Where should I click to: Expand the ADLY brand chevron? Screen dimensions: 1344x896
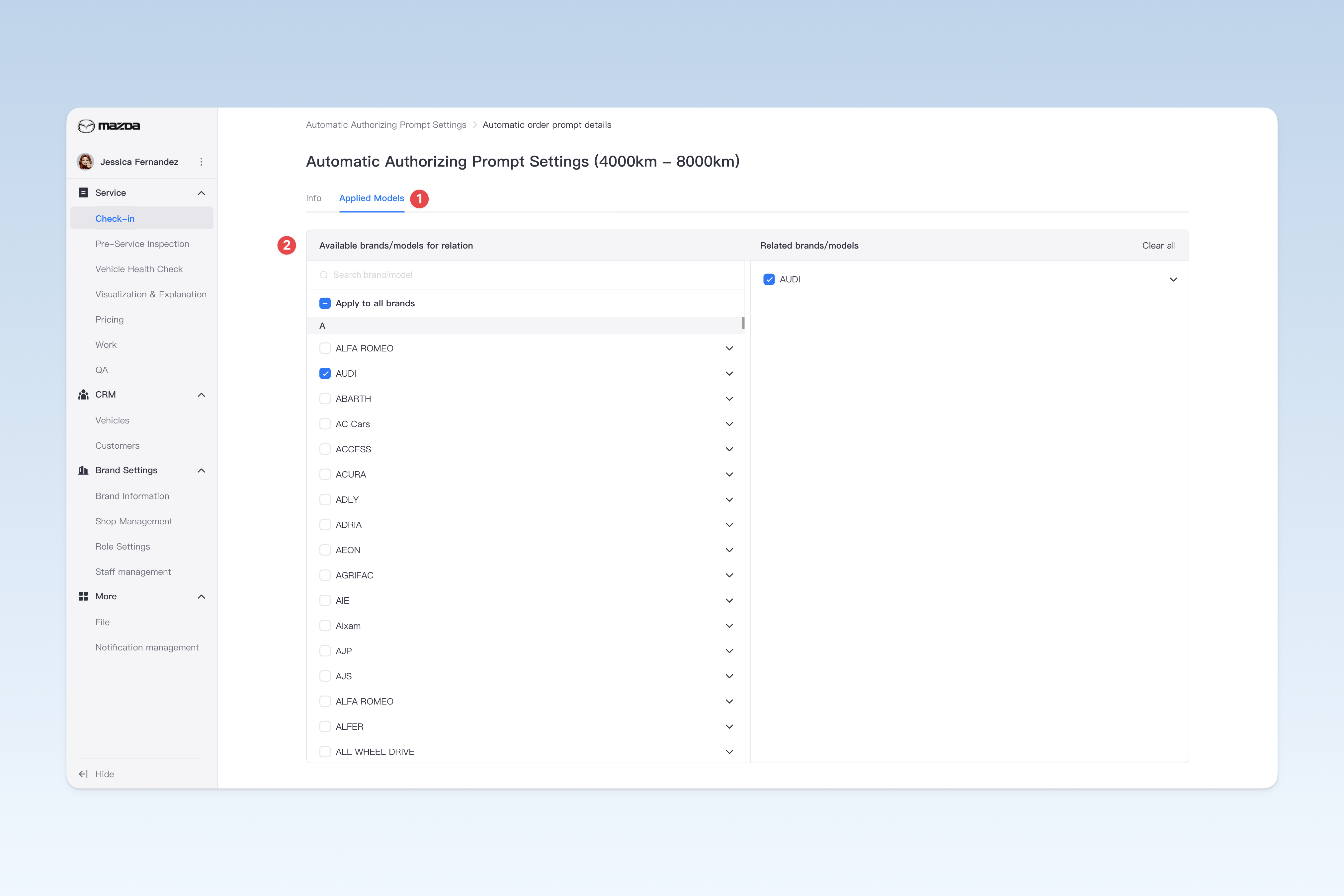729,499
